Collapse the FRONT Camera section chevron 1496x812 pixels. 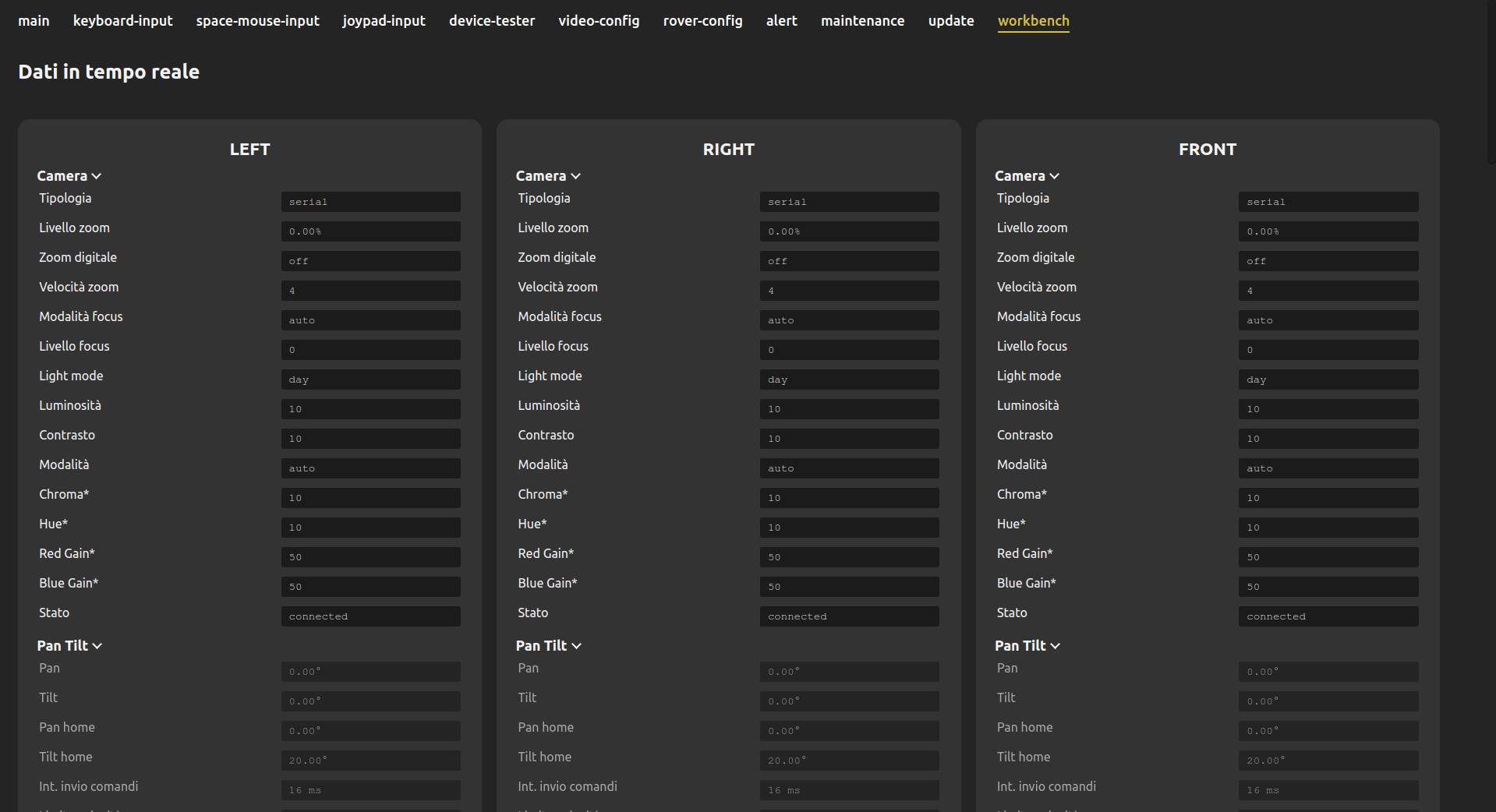(x=1054, y=177)
